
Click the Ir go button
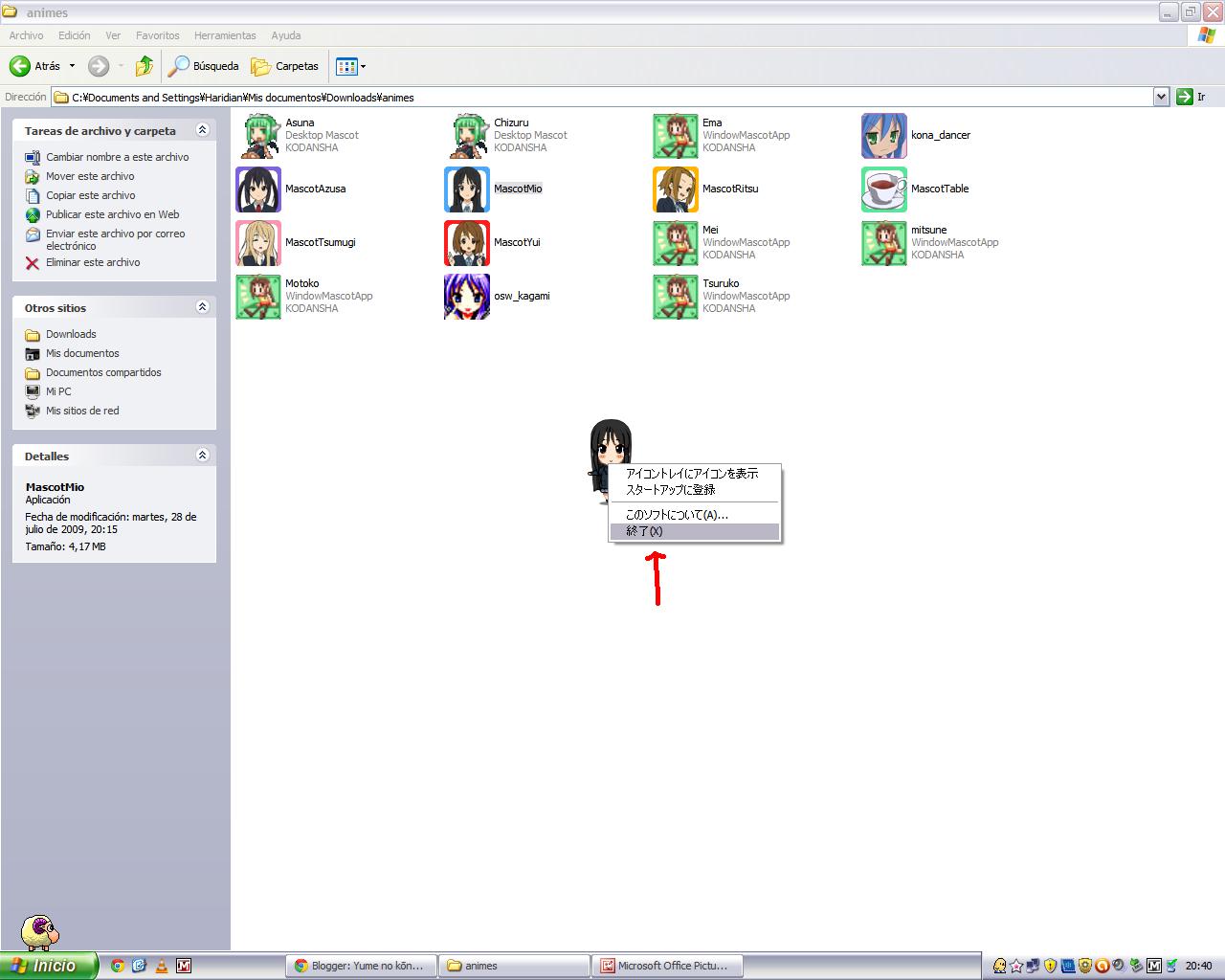[x=1192, y=97]
